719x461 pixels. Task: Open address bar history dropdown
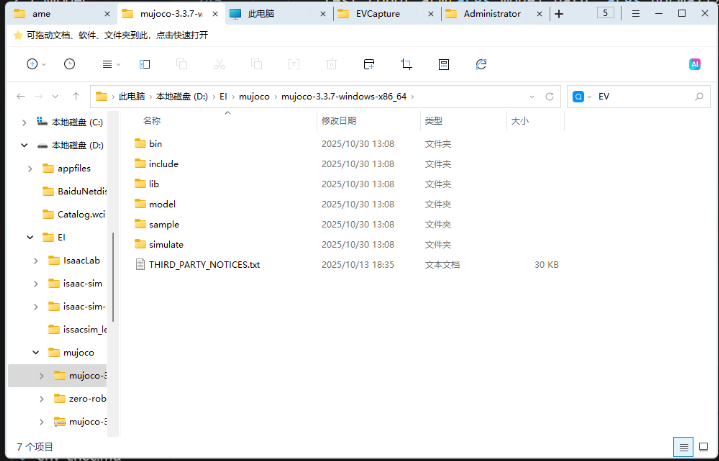tap(532, 97)
